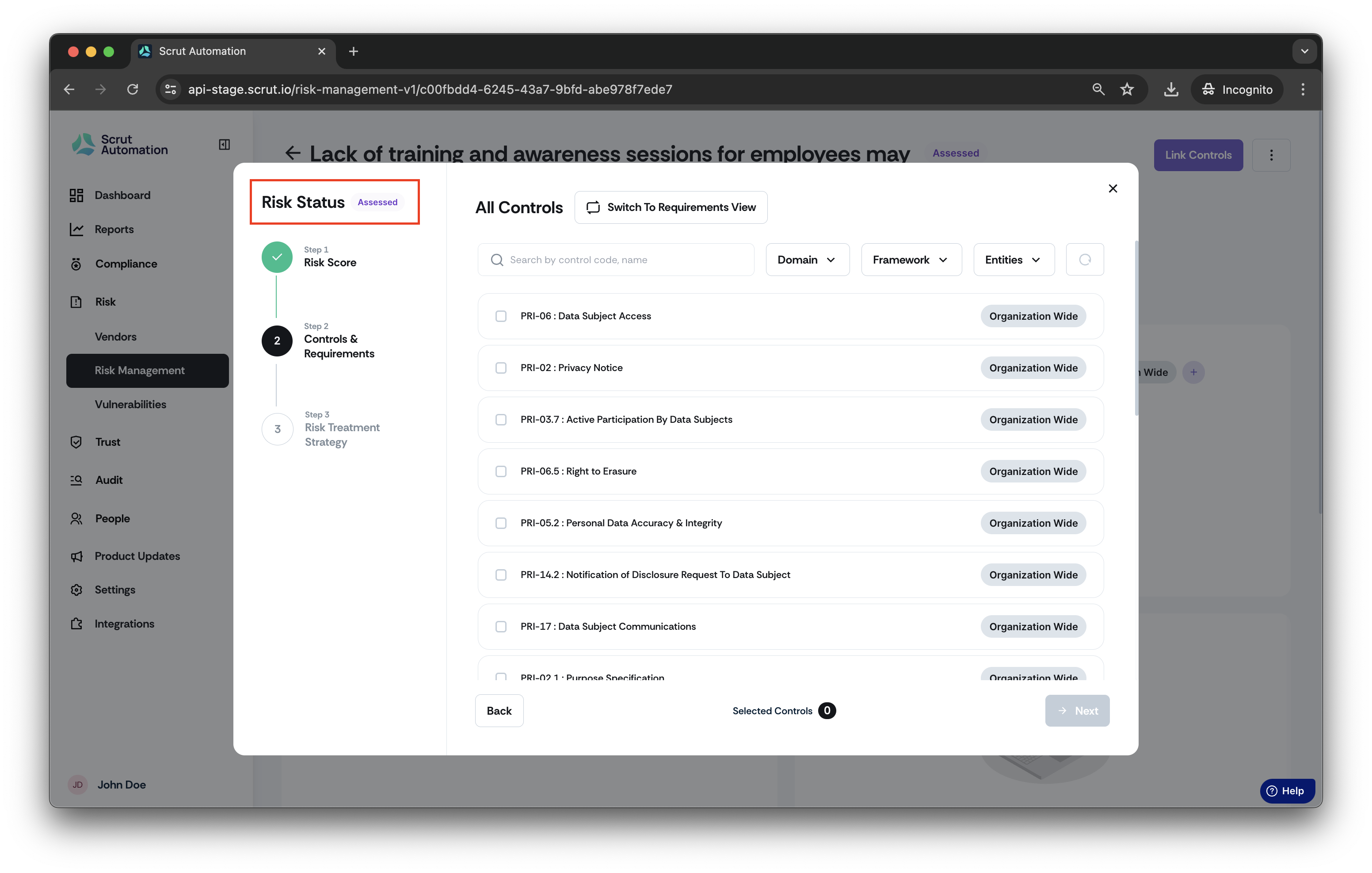Open the Framework dropdown

coord(911,260)
